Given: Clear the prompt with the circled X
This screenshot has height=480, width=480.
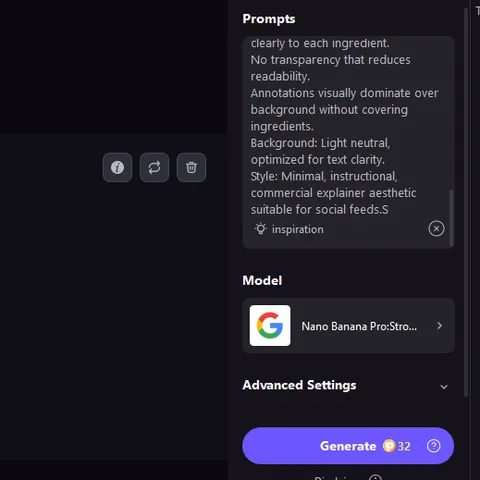Looking at the screenshot, I should 436,229.
